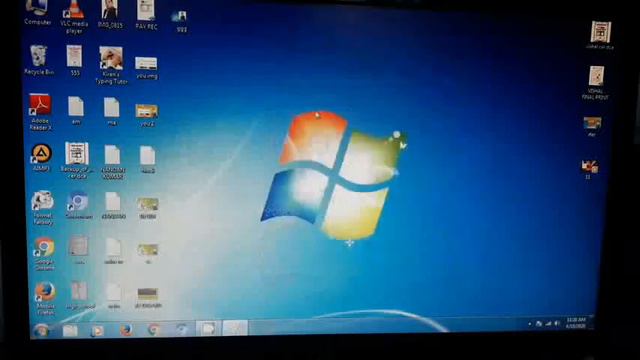This screenshot has height=360, width=640.
Task: Open Adobe Reader X shortcut
Action: coord(40,112)
